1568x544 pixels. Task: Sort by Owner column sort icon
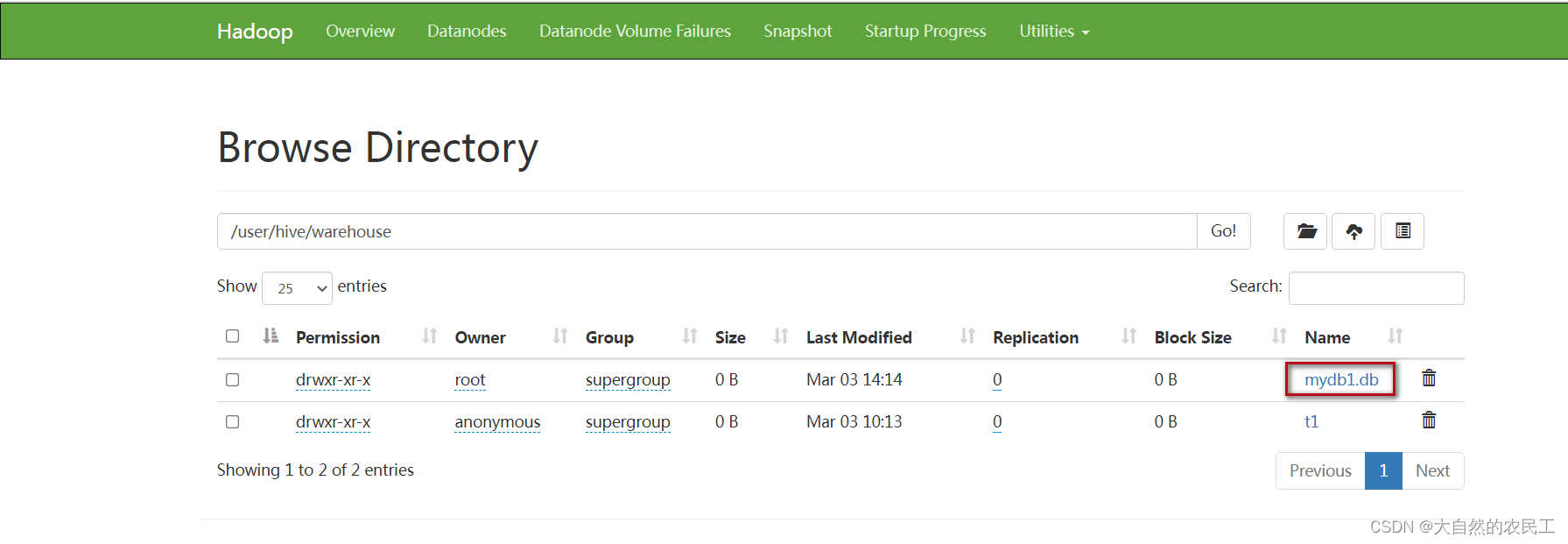[x=560, y=336]
